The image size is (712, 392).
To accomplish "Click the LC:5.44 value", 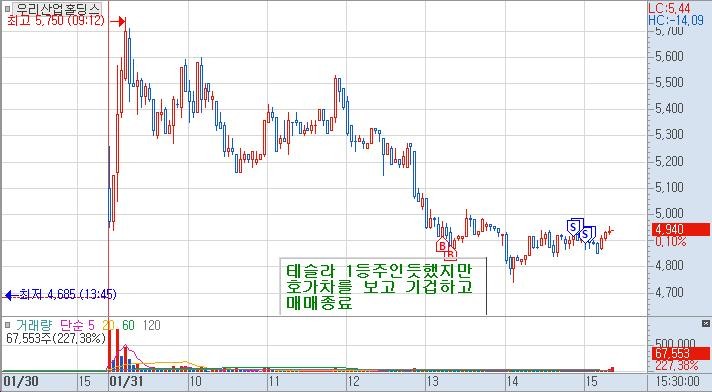I will coord(669,8).
